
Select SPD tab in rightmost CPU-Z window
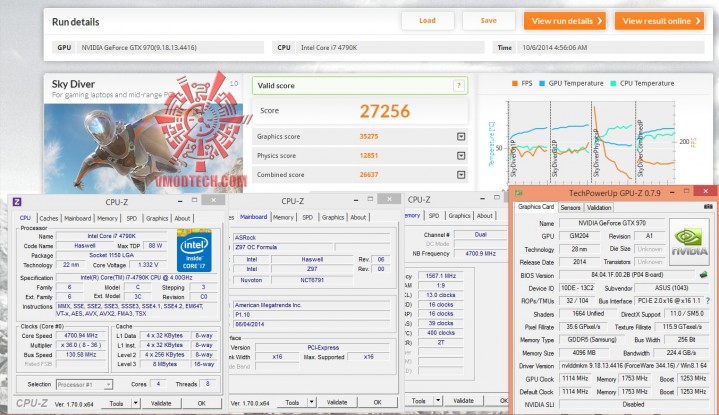434,216
